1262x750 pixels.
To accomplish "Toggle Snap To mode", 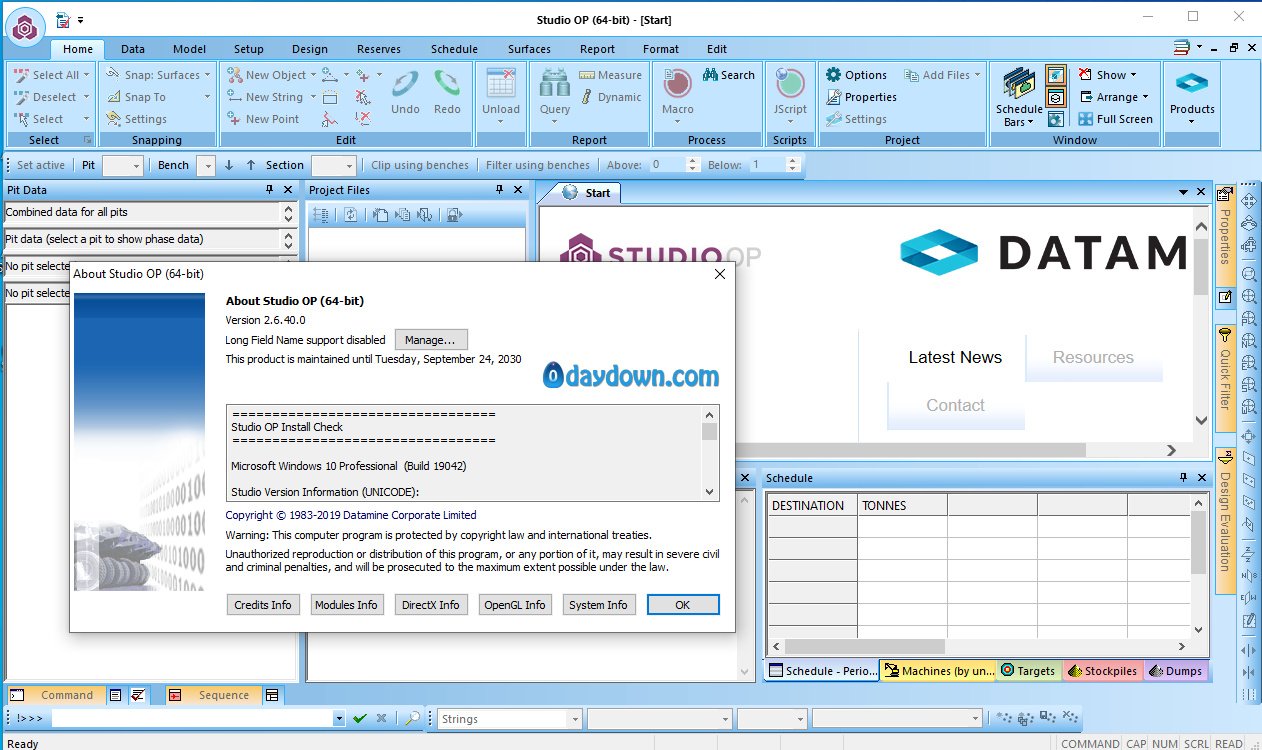I will click(135, 97).
